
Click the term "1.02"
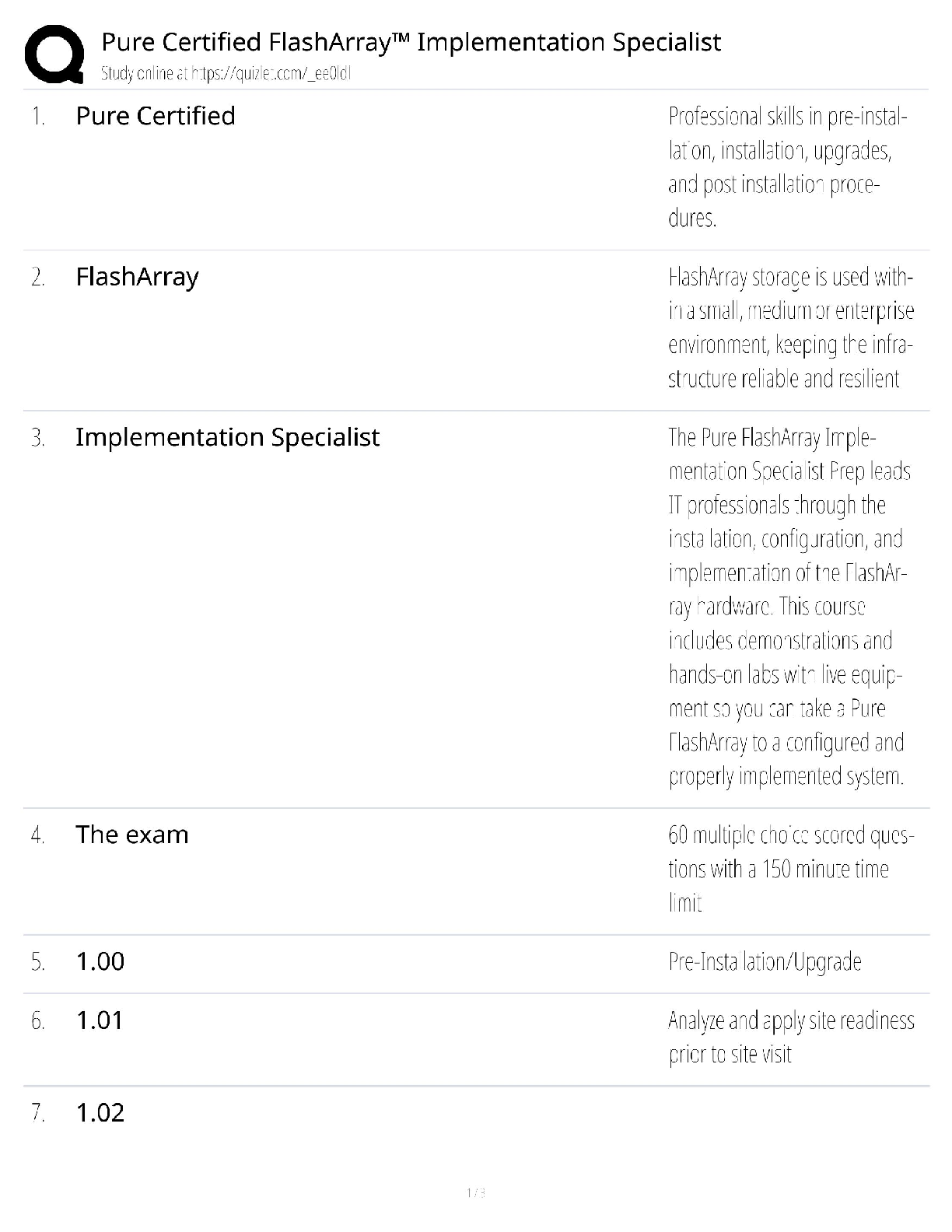tap(100, 1112)
